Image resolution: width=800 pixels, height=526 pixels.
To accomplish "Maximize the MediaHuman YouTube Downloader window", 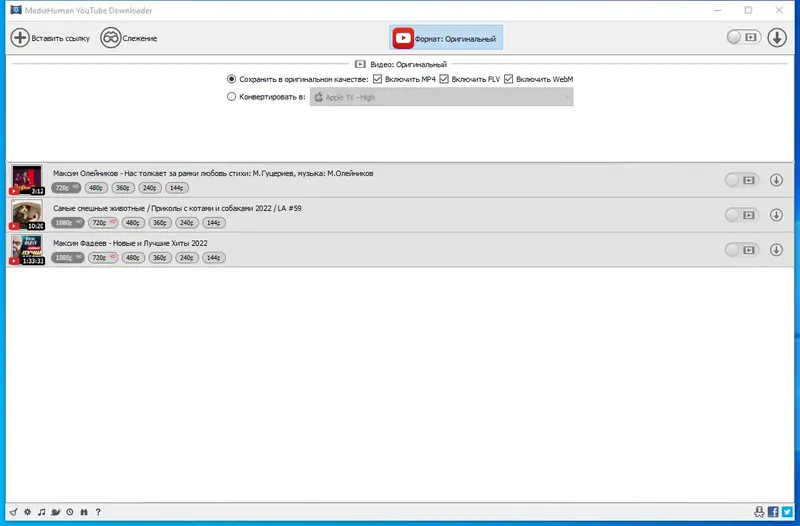I will (748, 10).
